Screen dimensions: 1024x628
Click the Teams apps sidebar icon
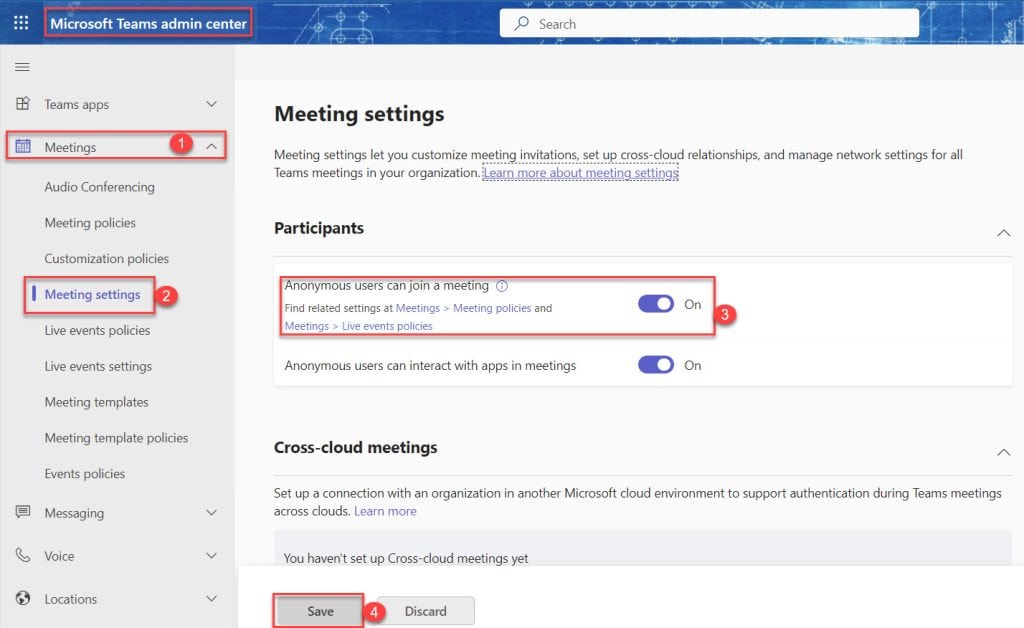(23, 104)
